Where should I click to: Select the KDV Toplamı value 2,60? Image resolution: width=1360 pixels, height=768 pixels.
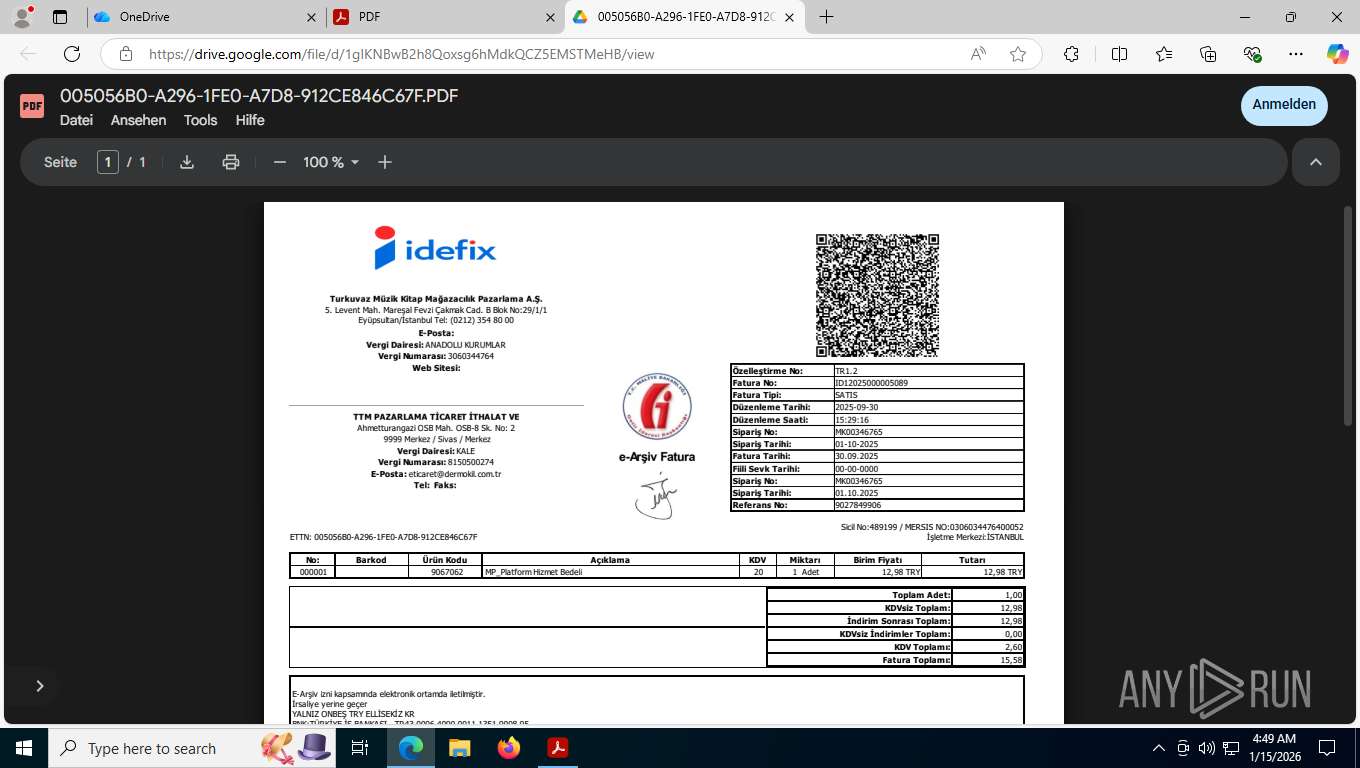point(1013,647)
